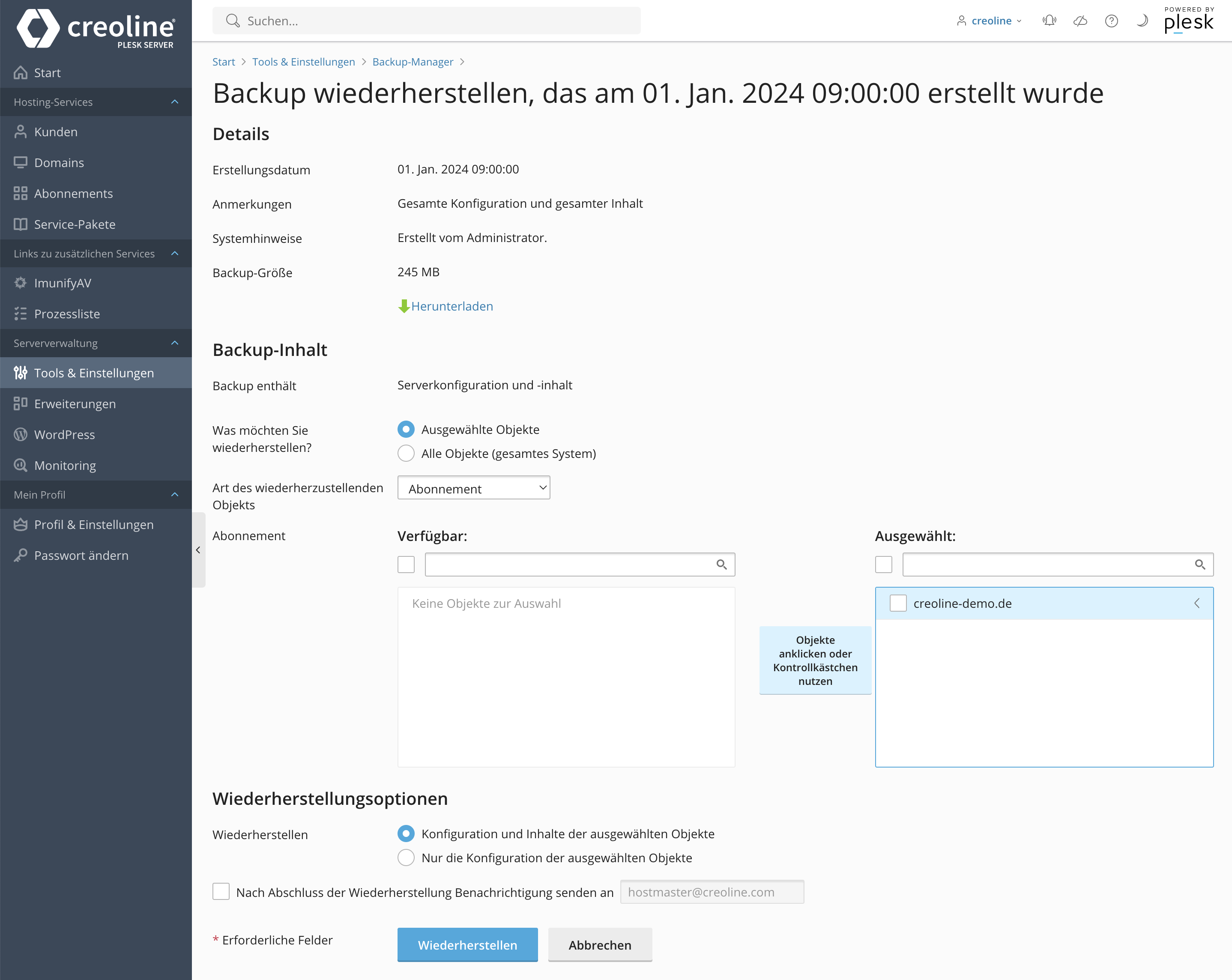Go to Abonnements menu item

click(x=96, y=194)
